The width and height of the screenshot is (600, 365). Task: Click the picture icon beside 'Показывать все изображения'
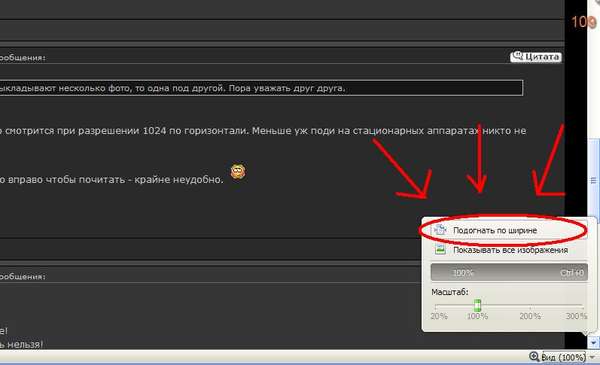tap(440, 249)
